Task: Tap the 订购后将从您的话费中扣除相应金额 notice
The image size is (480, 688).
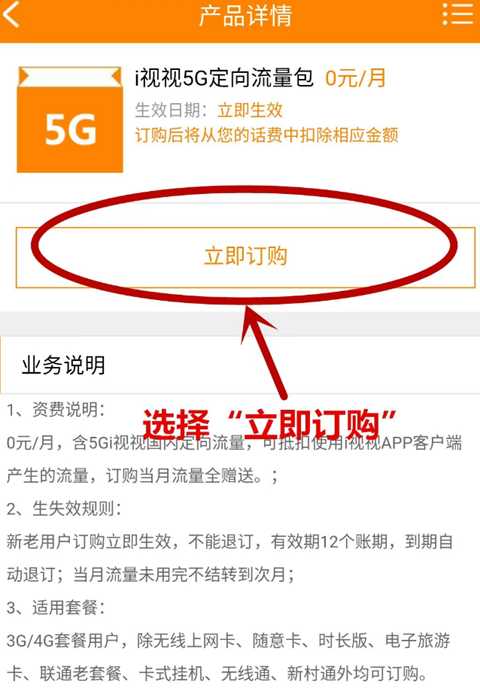Action: tap(267, 135)
